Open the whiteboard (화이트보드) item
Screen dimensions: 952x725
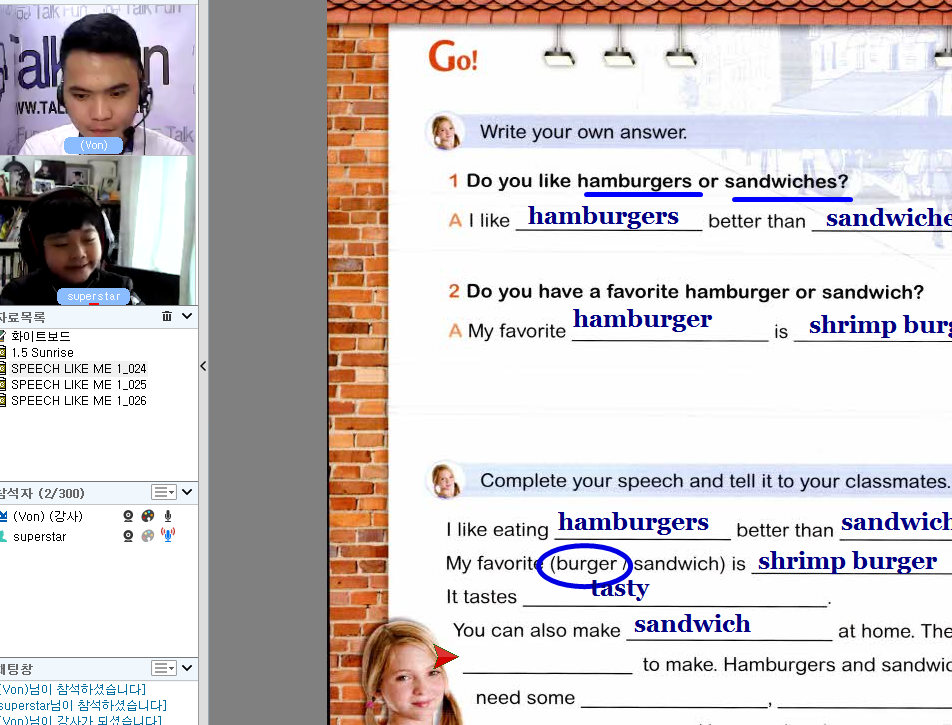pos(40,337)
